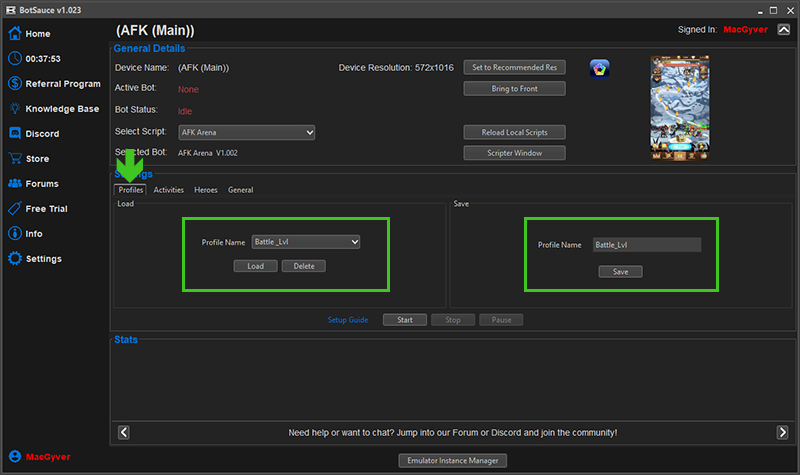Collapse the header using top-right chevron
Screen dimensions: 800x475
(x=783, y=31)
